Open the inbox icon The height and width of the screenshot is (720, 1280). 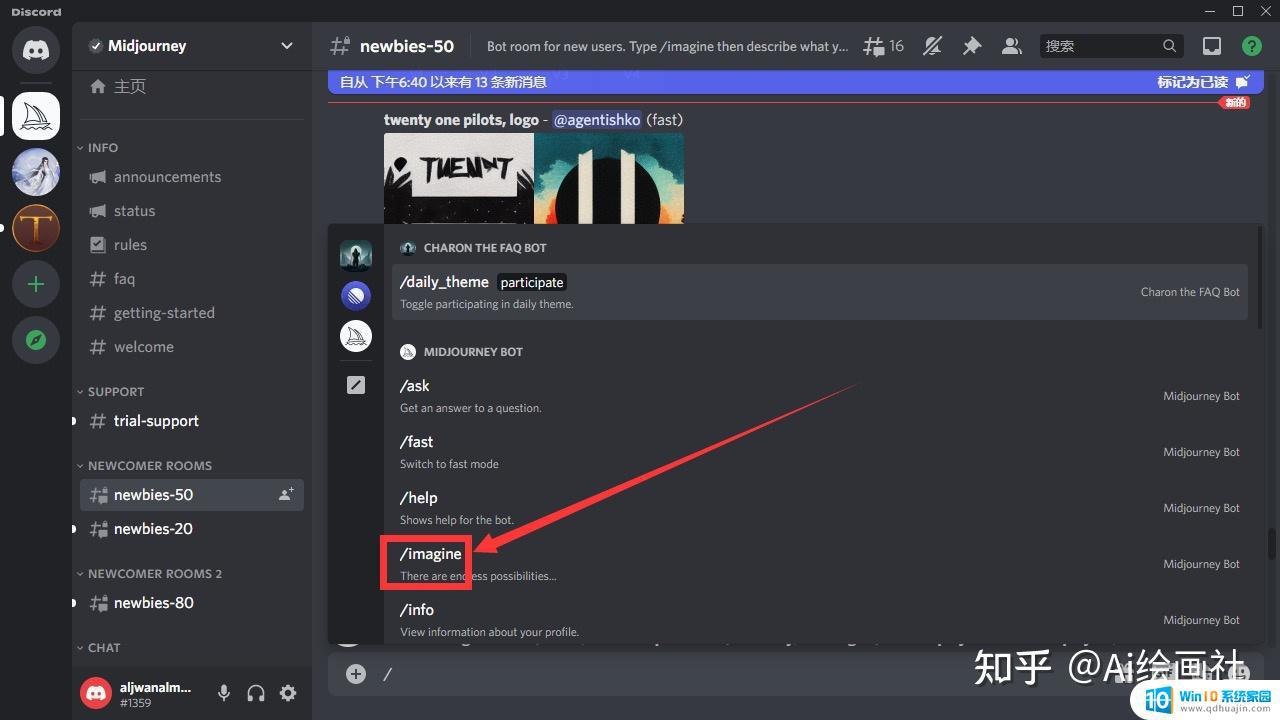click(x=1212, y=46)
